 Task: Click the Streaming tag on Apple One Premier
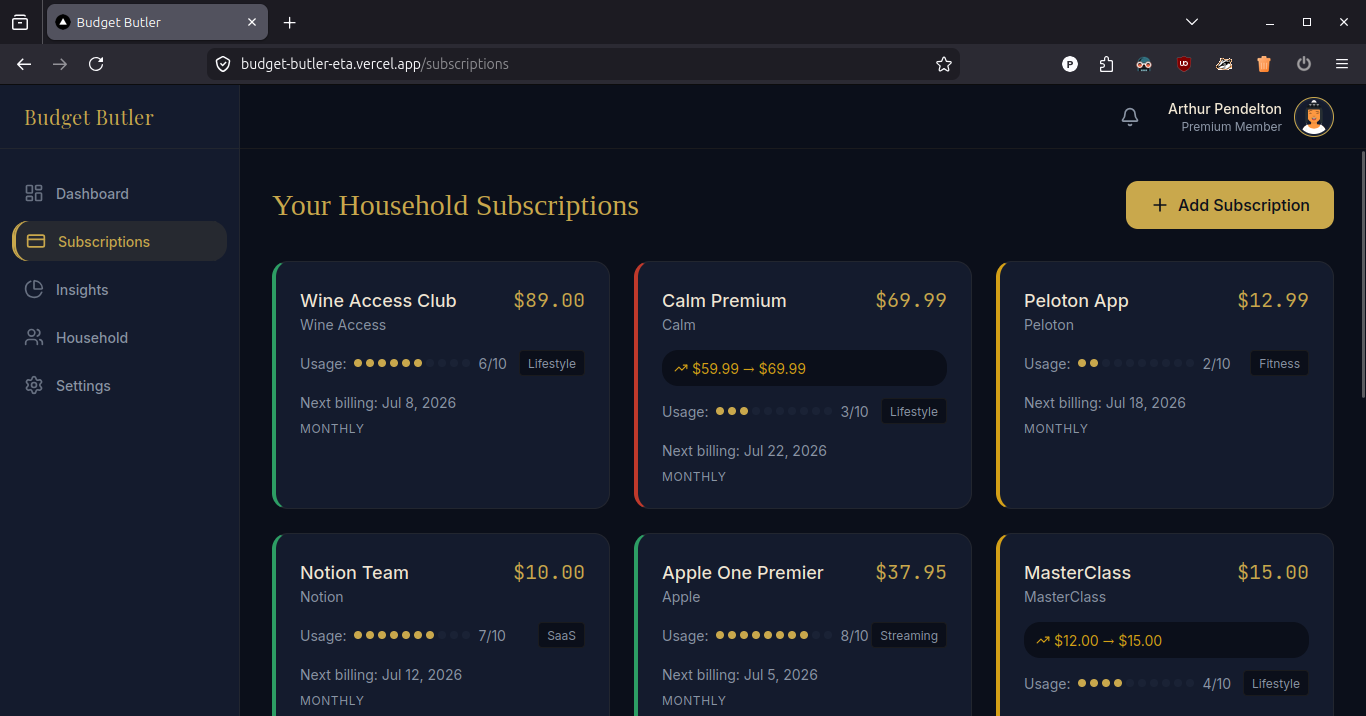(x=909, y=635)
